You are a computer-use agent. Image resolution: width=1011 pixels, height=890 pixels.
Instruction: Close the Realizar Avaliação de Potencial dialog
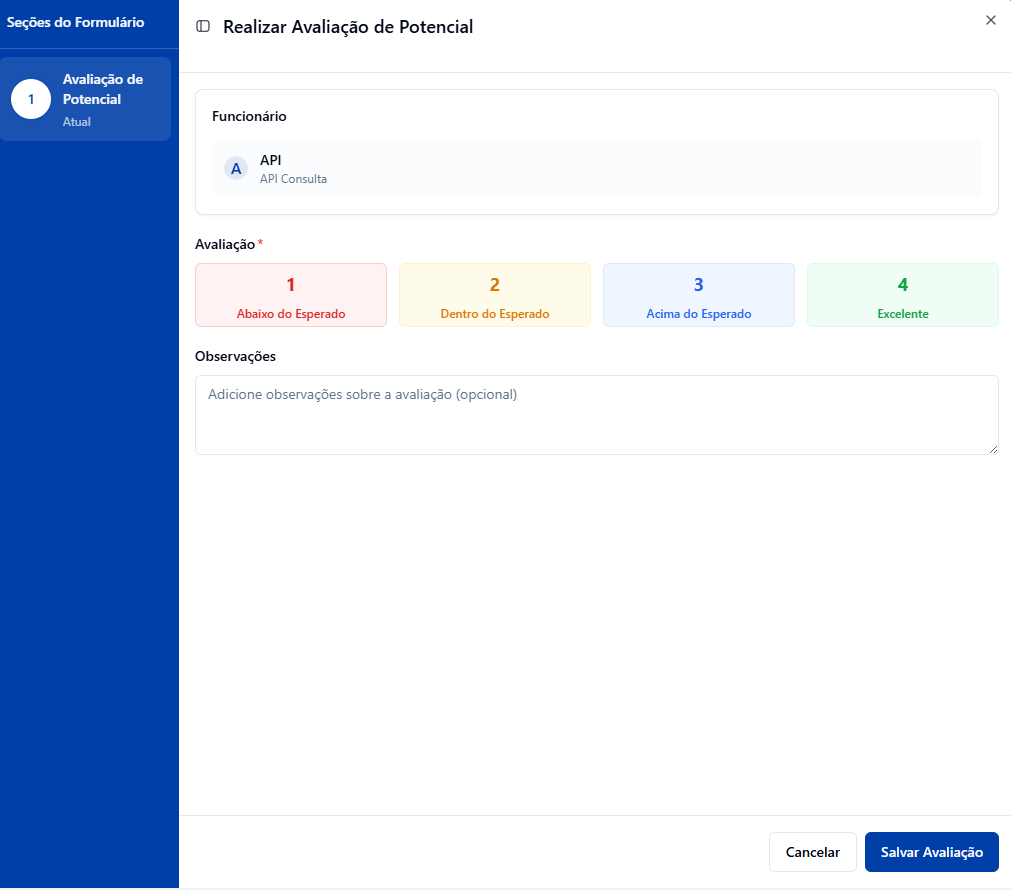coord(990,20)
